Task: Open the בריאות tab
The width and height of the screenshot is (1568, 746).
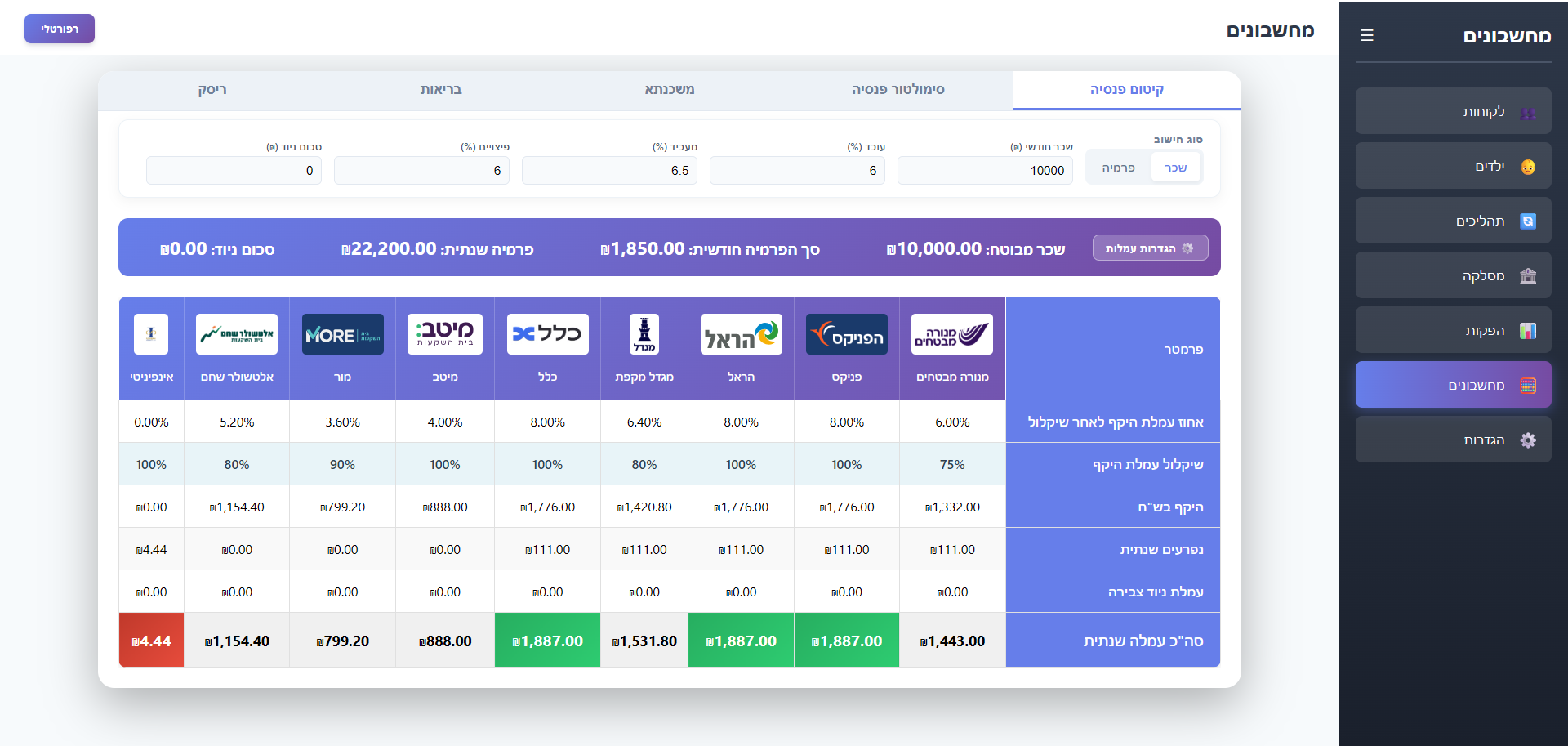Action: coord(441,90)
